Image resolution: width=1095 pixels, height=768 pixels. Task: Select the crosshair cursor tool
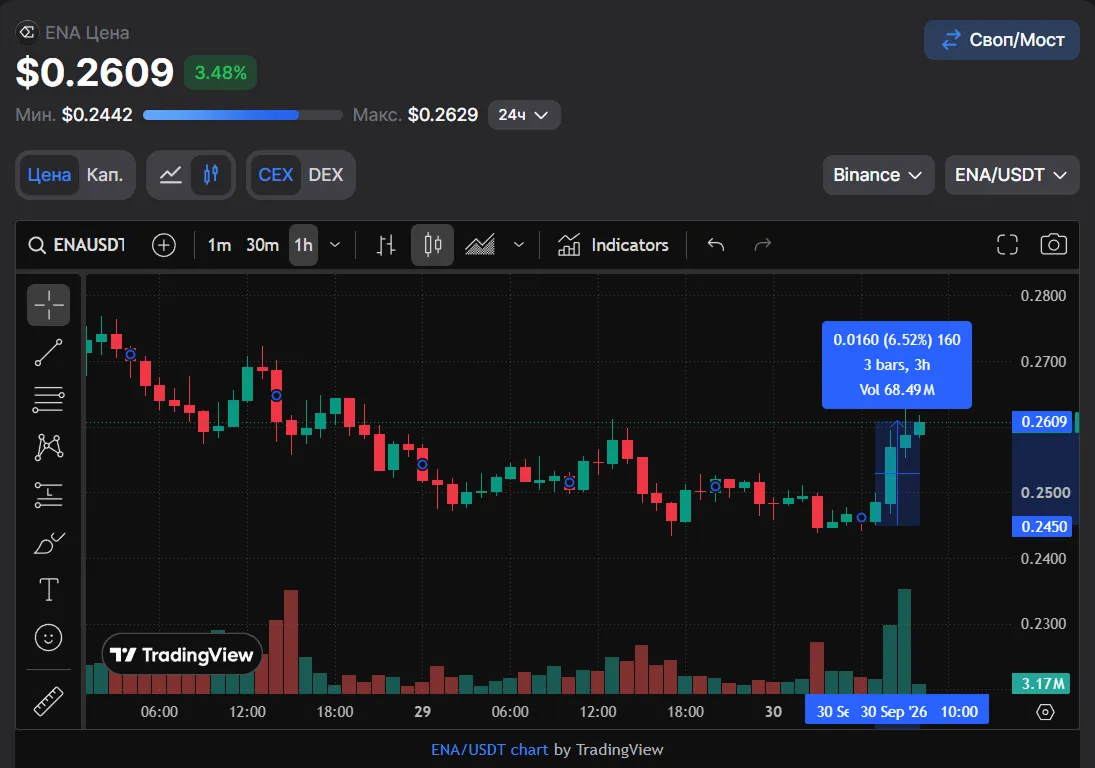click(48, 305)
